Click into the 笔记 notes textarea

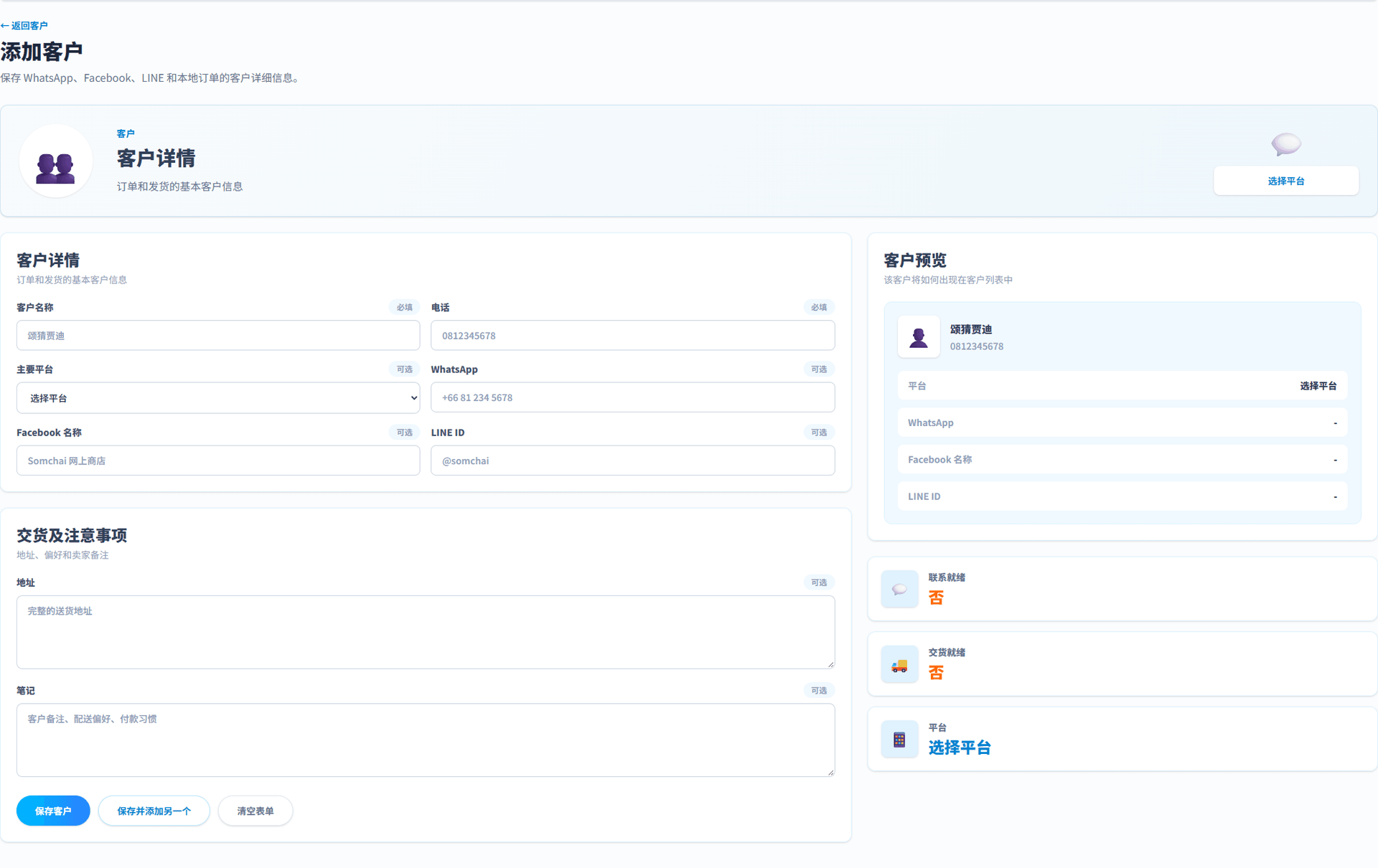(426, 740)
